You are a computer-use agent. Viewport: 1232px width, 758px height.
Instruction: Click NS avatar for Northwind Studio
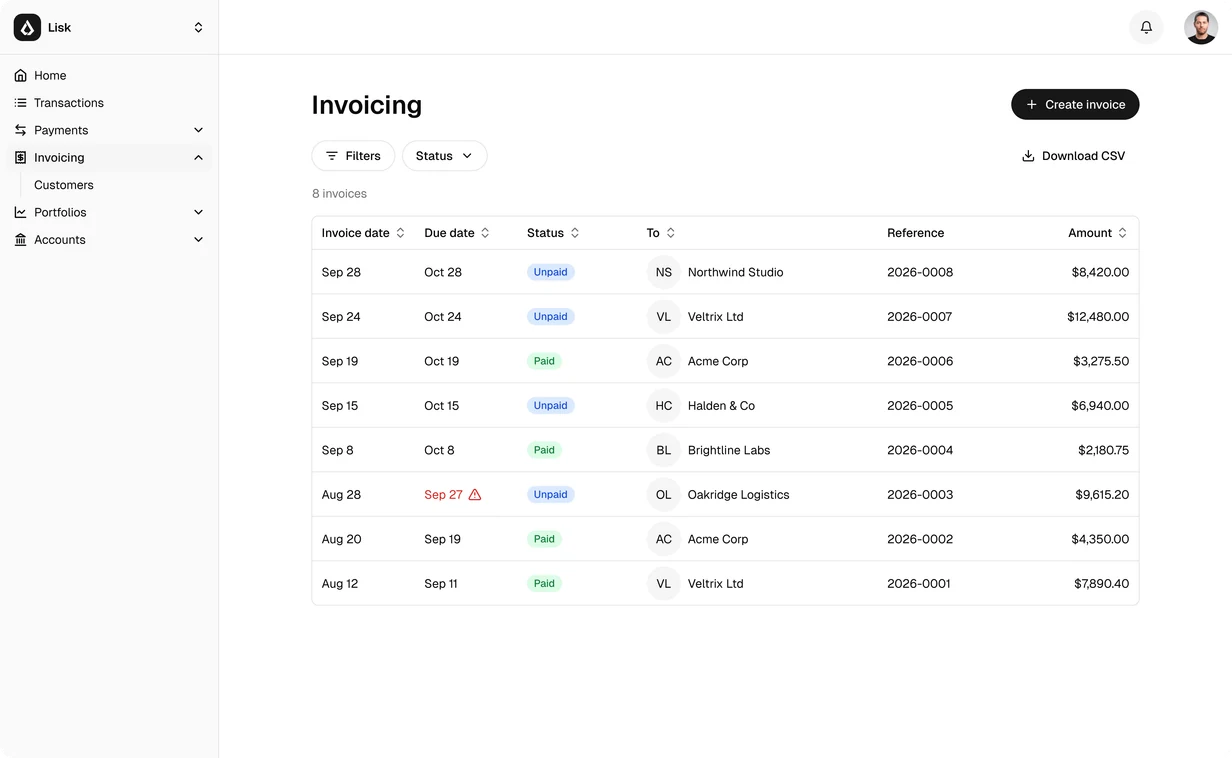tap(664, 272)
